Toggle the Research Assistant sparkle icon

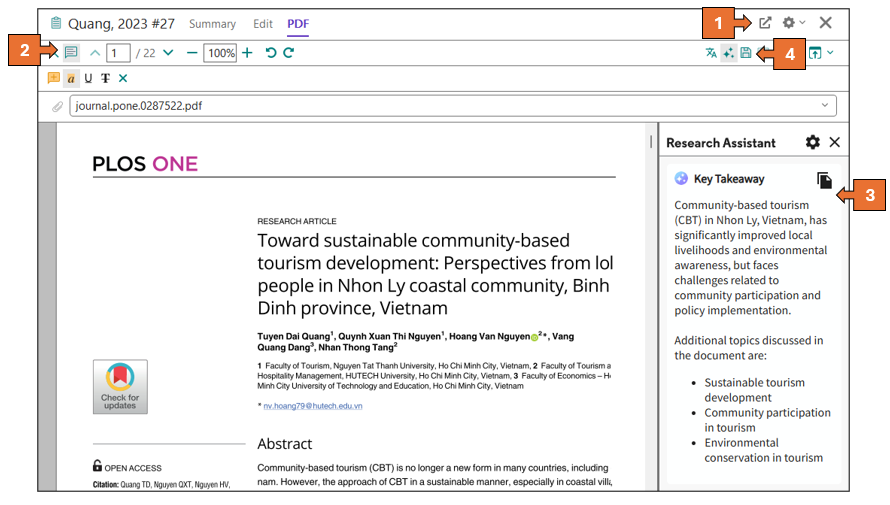(728, 53)
